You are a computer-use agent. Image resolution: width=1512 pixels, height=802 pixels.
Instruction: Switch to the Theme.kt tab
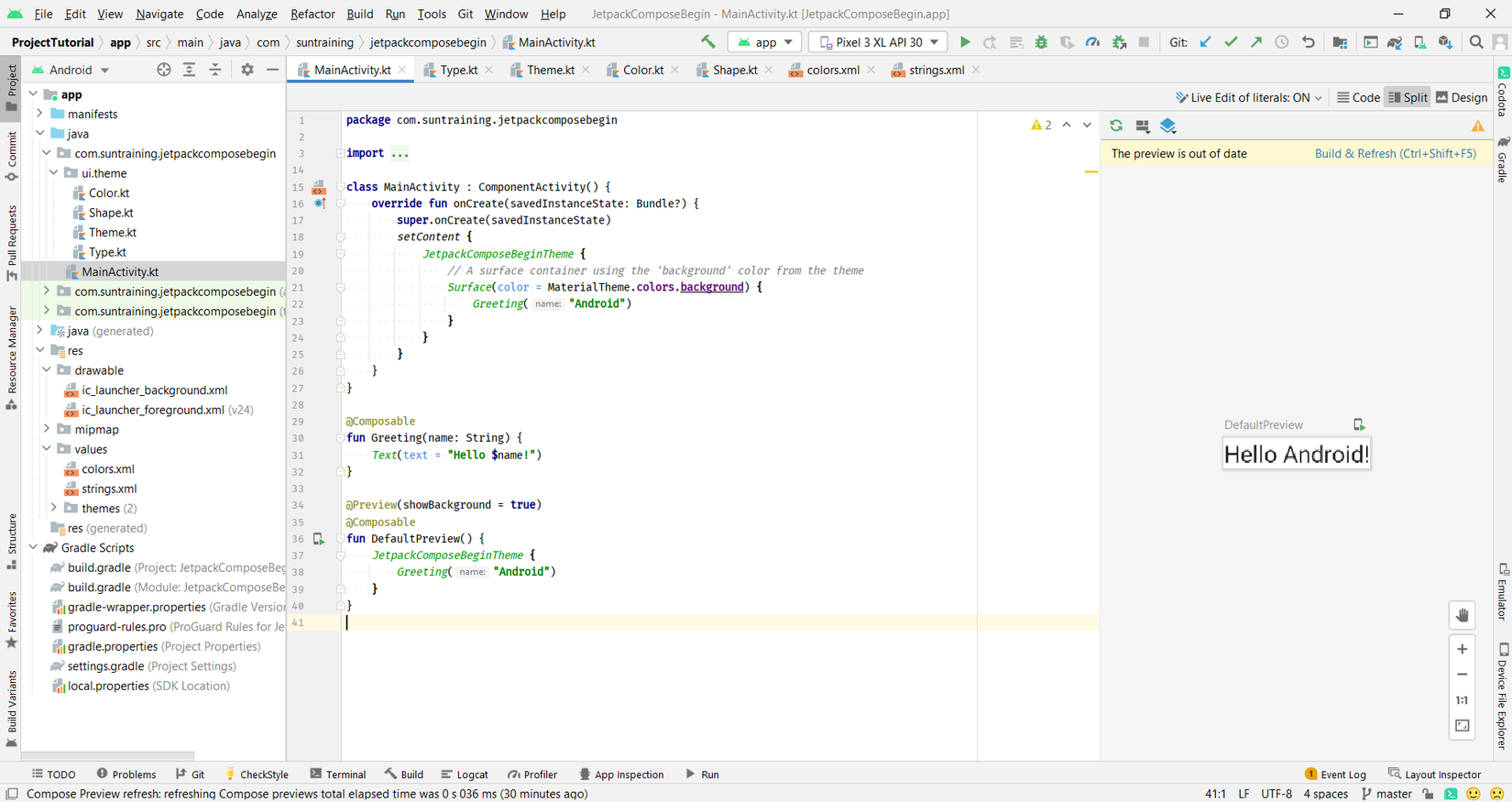(x=550, y=70)
